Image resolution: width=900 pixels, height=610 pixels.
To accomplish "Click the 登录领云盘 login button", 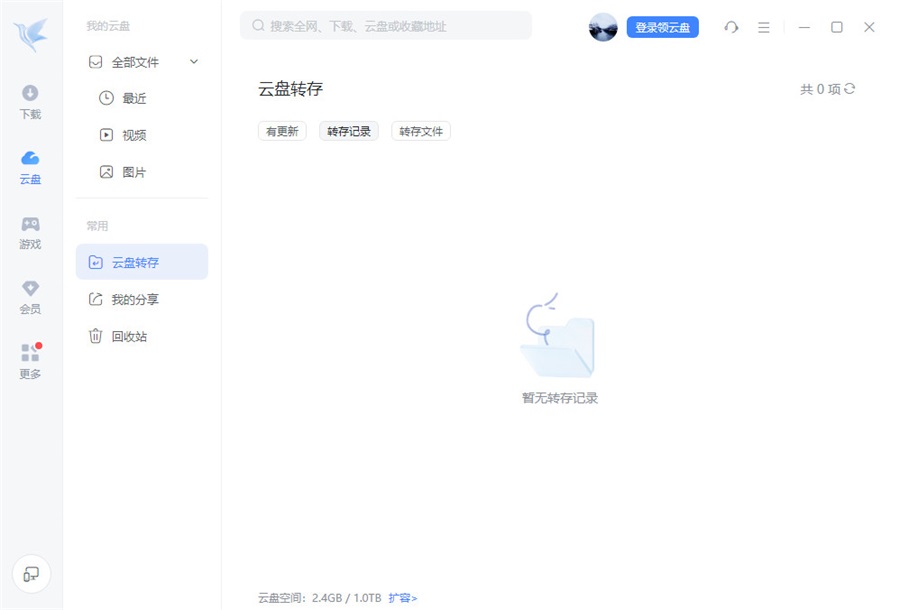I will coord(661,27).
